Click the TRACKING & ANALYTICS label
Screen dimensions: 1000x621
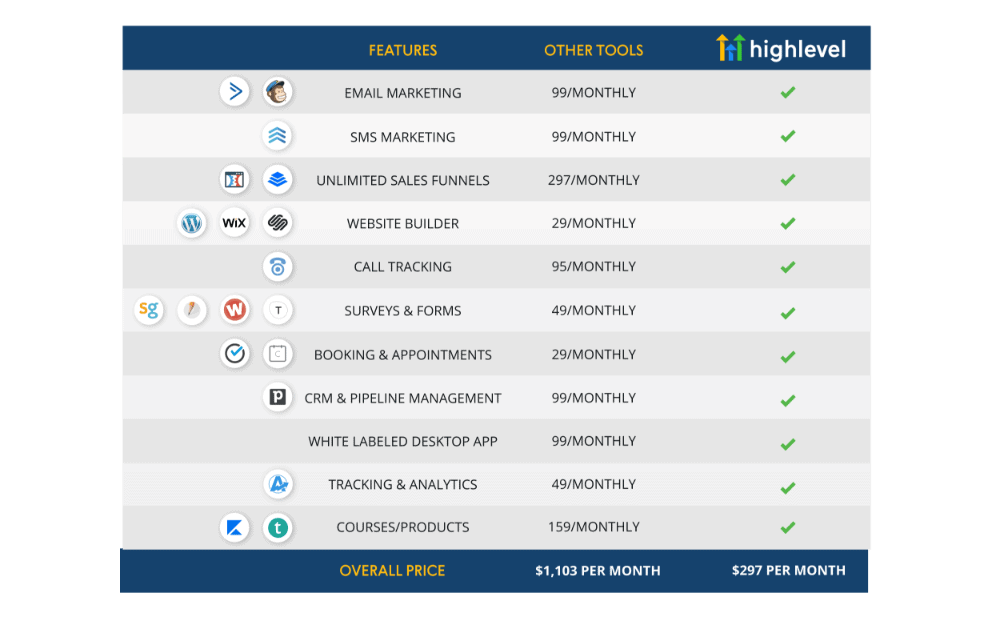tap(402, 485)
